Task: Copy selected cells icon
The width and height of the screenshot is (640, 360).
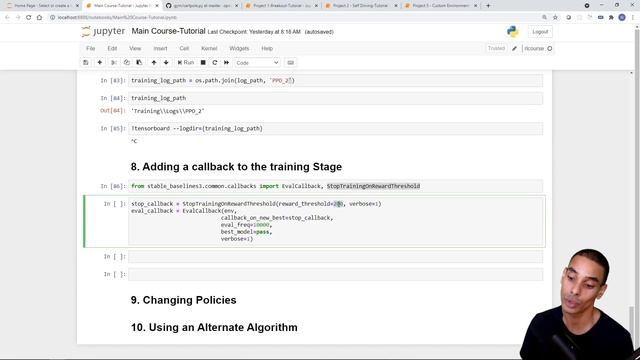Action: click(x=127, y=62)
